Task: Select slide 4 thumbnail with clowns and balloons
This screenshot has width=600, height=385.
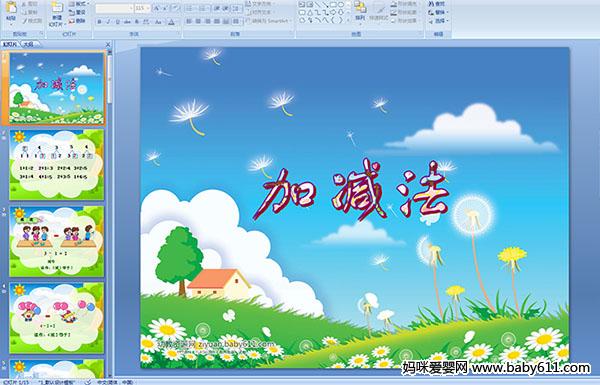Action: pyautogui.click(x=57, y=318)
